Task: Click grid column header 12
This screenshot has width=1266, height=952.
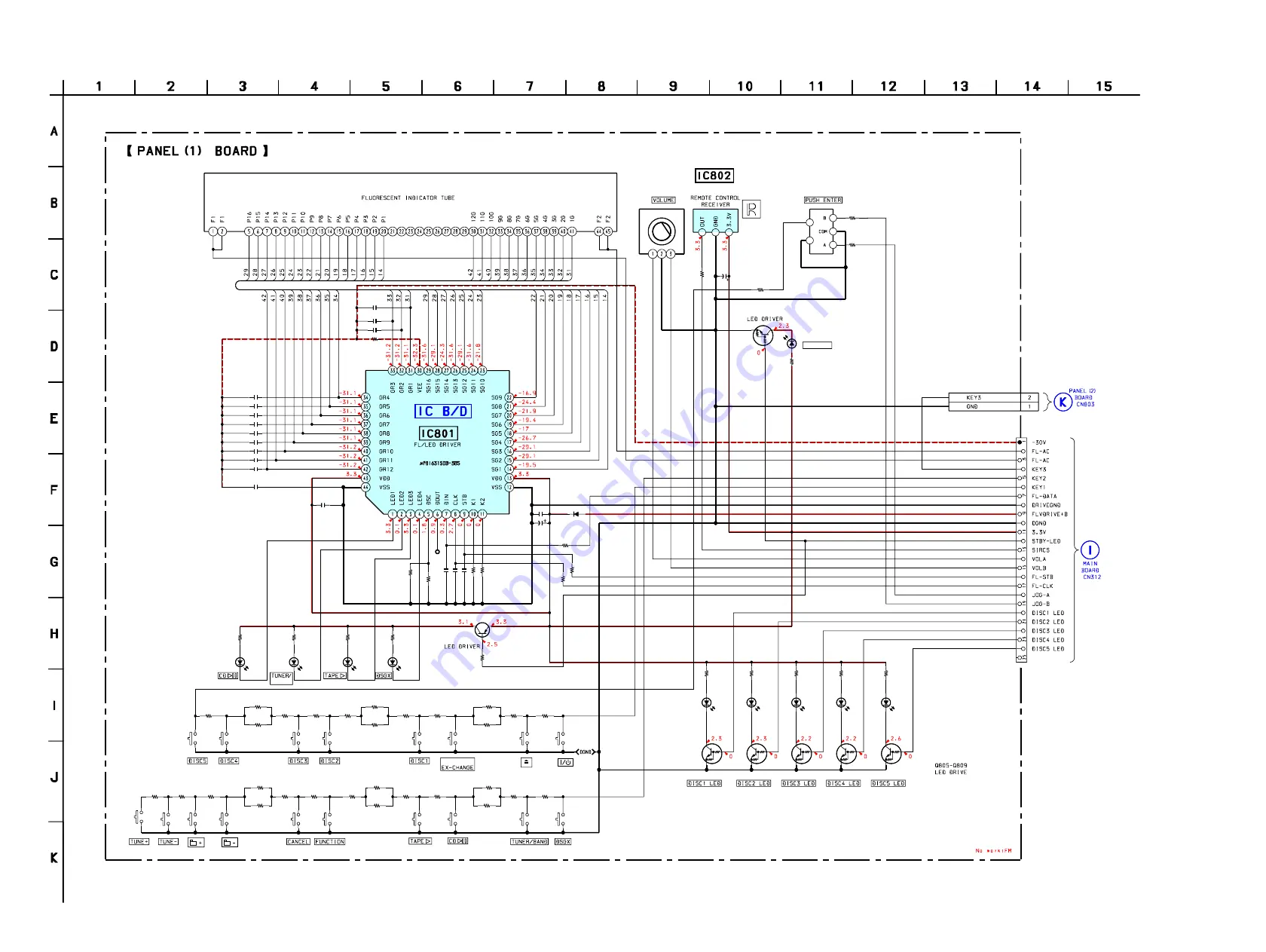Action: (888, 87)
